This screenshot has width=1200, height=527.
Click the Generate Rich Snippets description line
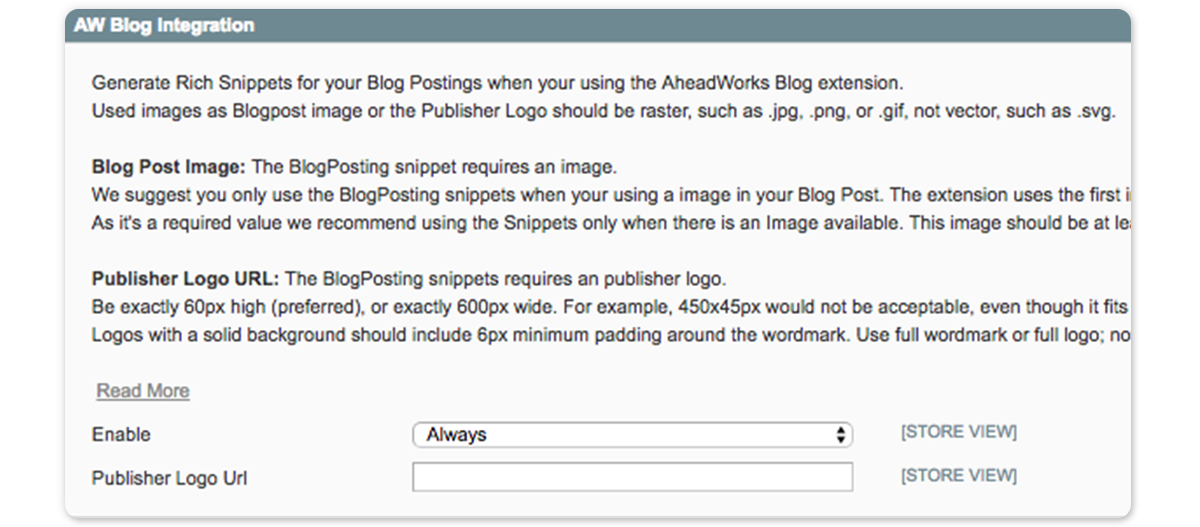(300, 83)
